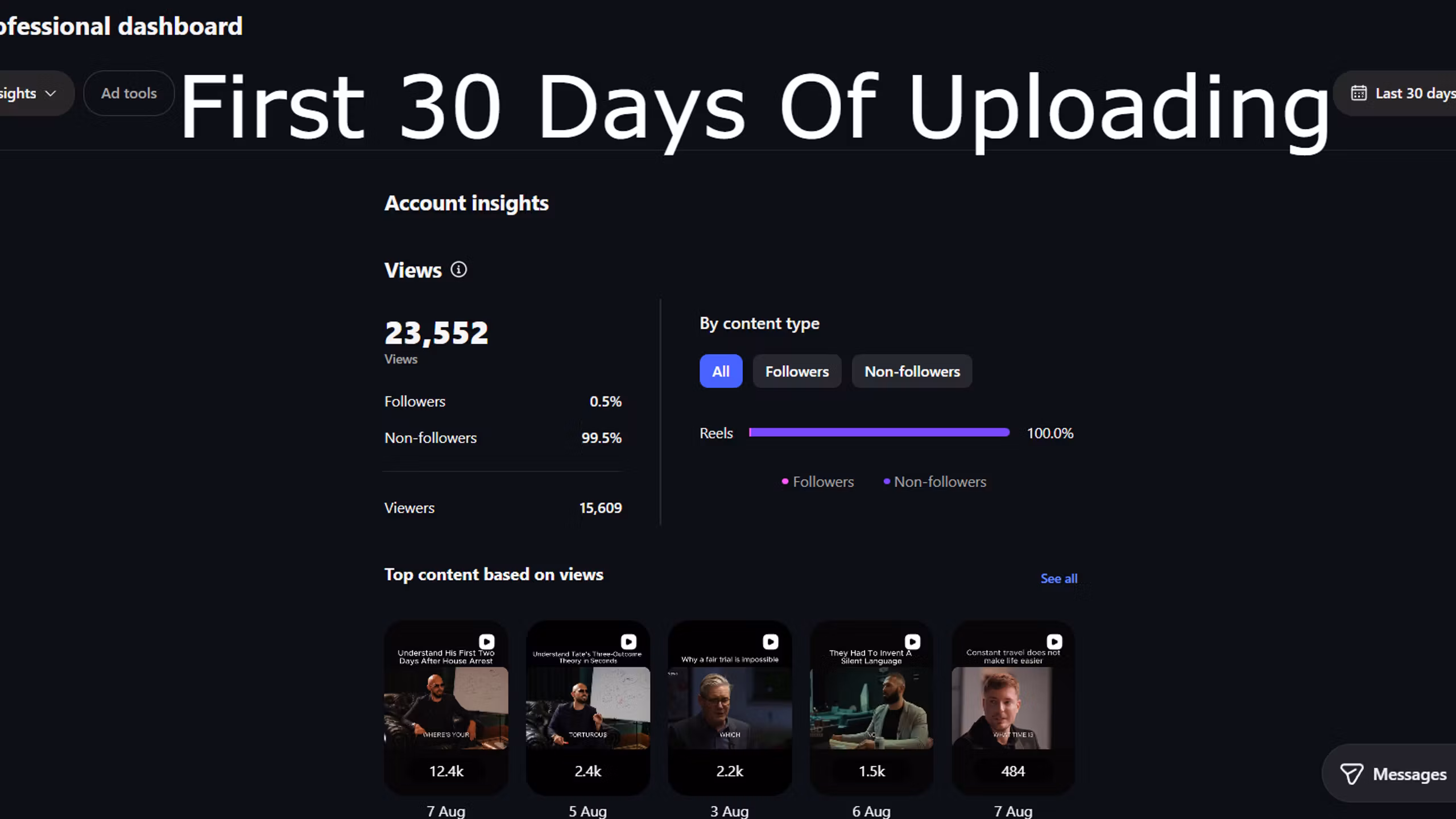Click the 5 Aug date label
The image size is (1456, 819).
click(588, 812)
